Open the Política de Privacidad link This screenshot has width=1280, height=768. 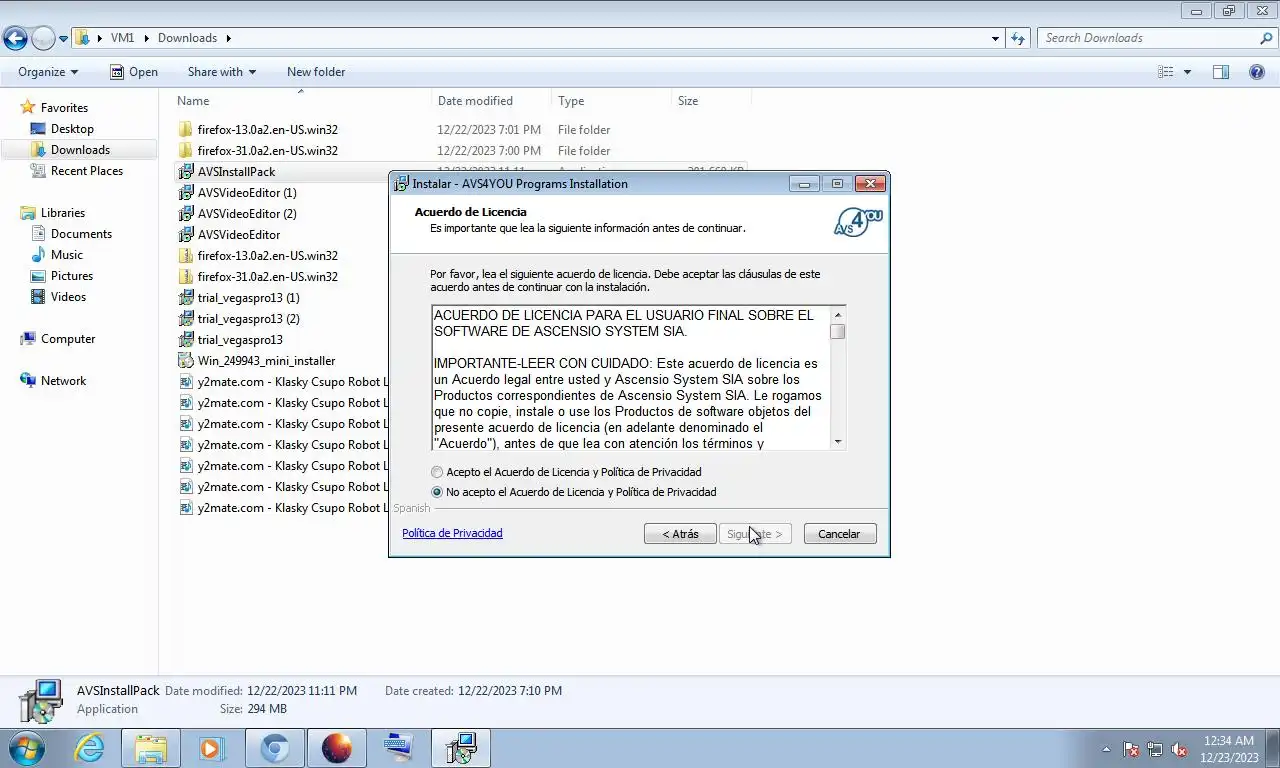(x=452, y=533)
